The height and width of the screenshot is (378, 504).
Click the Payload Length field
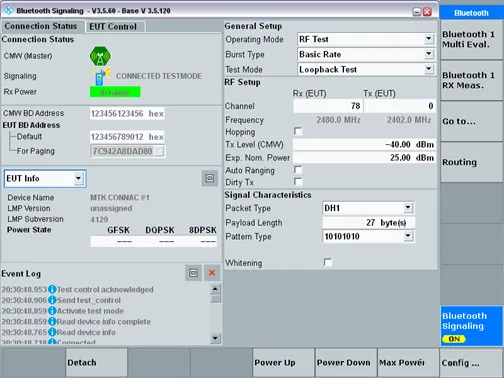pos(369,222)
